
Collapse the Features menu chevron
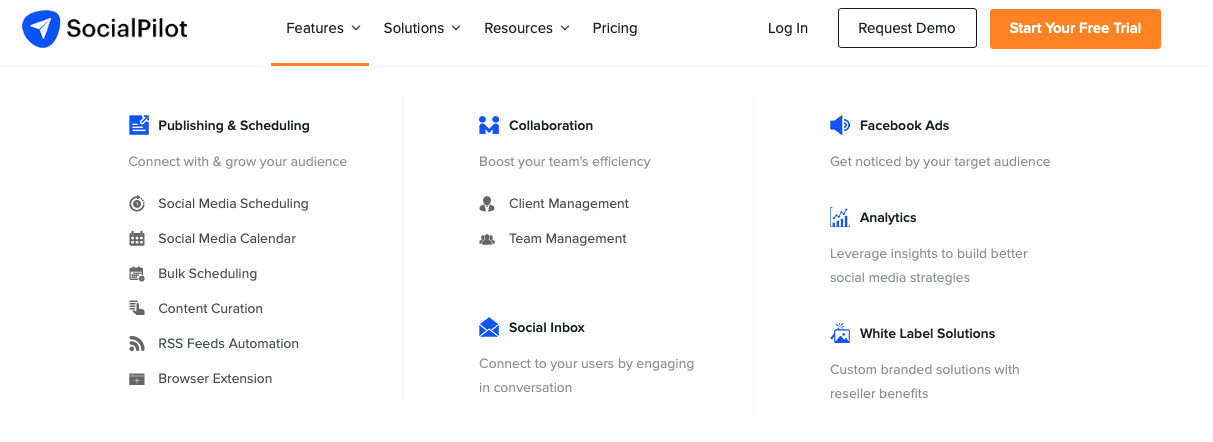pyautogui.click(x=355, y=28)
